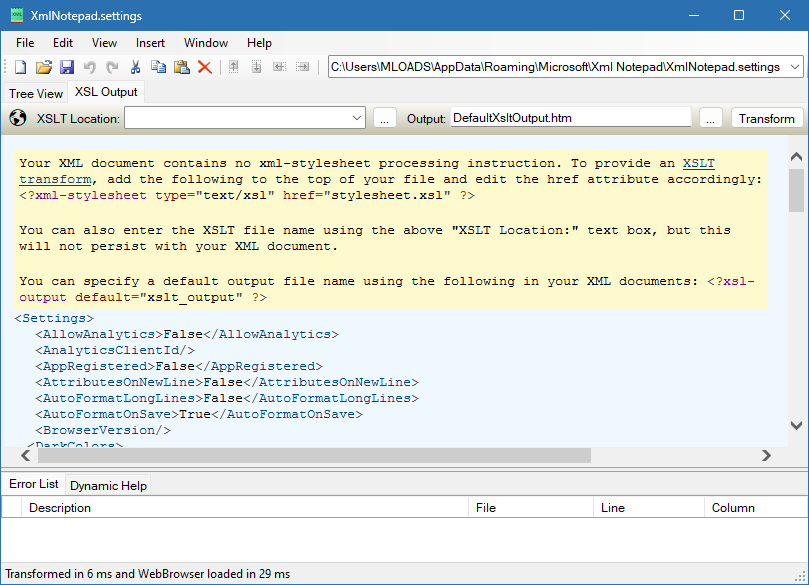The image size is (809, 585).
Task: Click the horizontal scrollbar left arrow
Action: 26,456
